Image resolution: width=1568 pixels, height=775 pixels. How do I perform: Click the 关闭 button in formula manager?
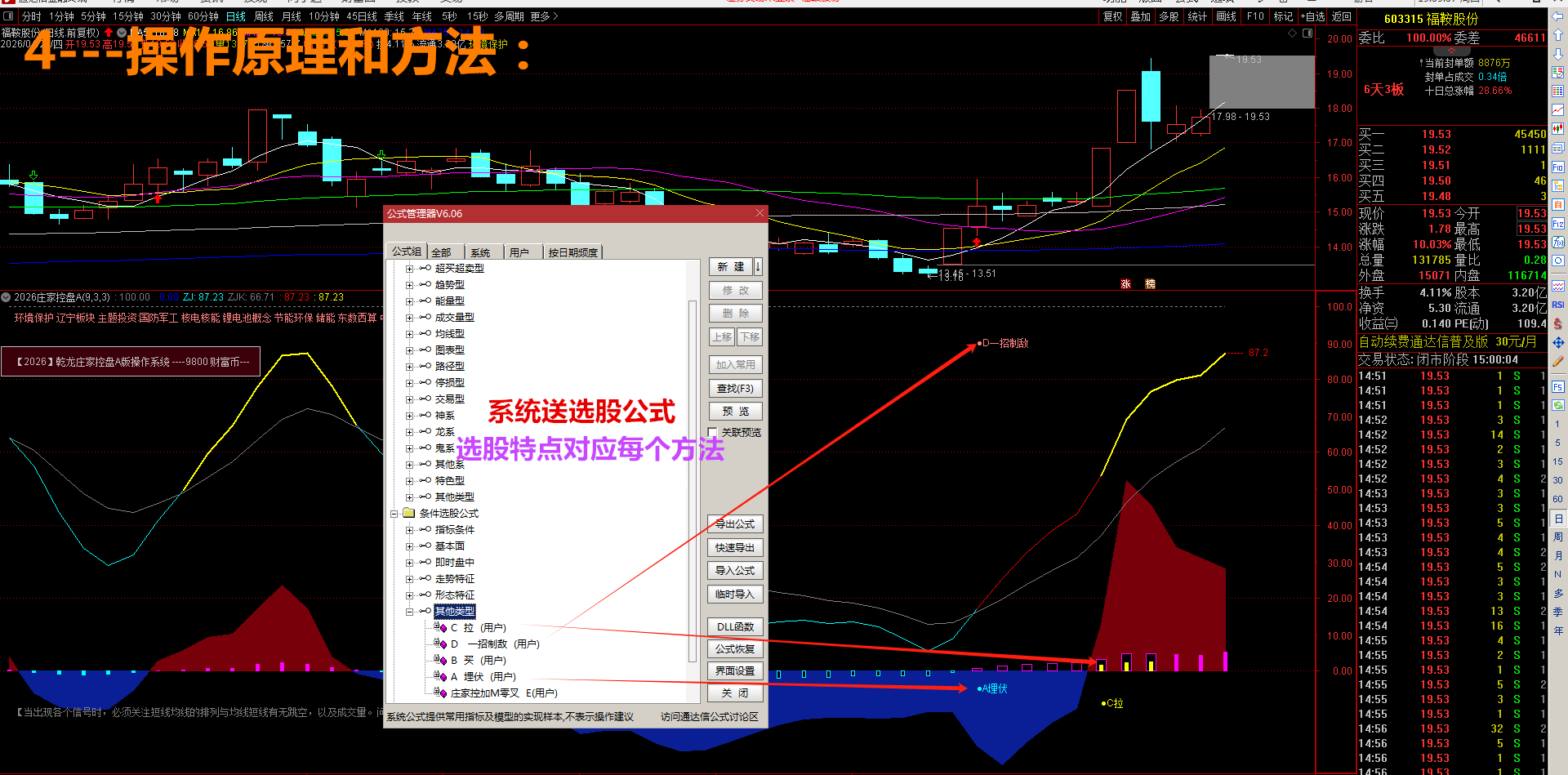pyautogui.click(x=735, y=693)
